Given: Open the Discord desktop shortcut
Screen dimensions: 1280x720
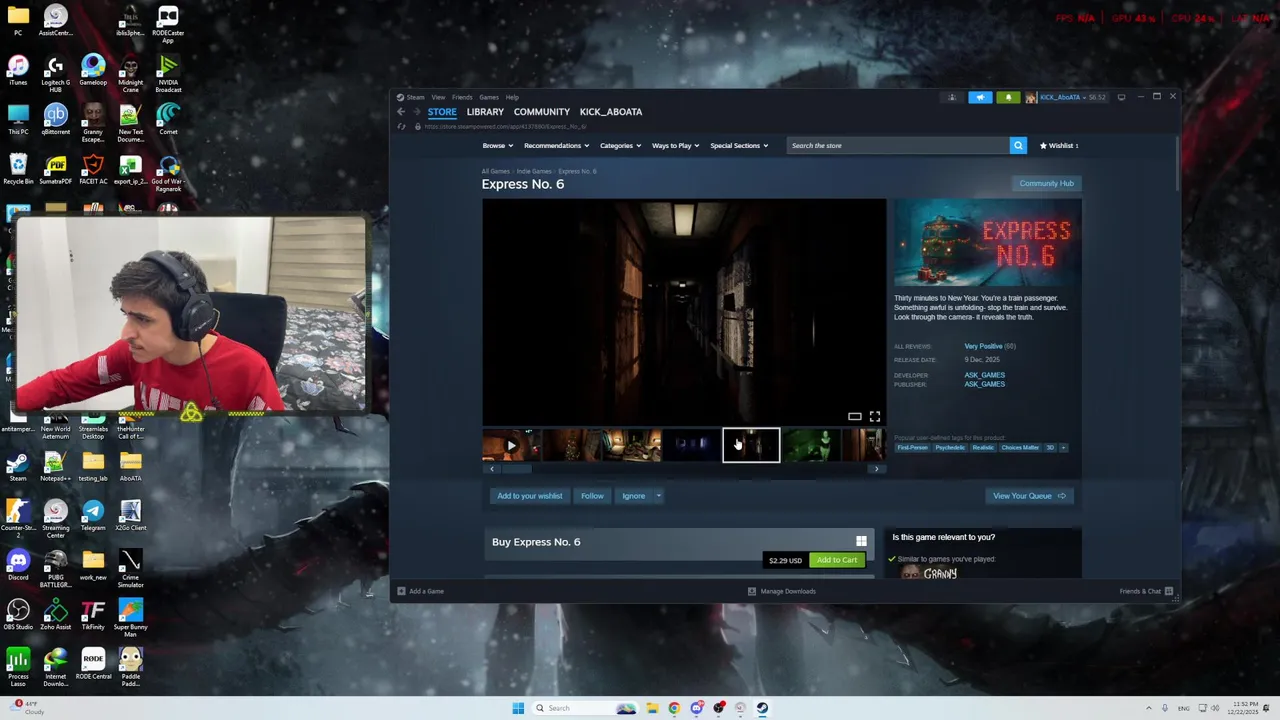Looking at the screenshot, I should [x=18, y=566].
